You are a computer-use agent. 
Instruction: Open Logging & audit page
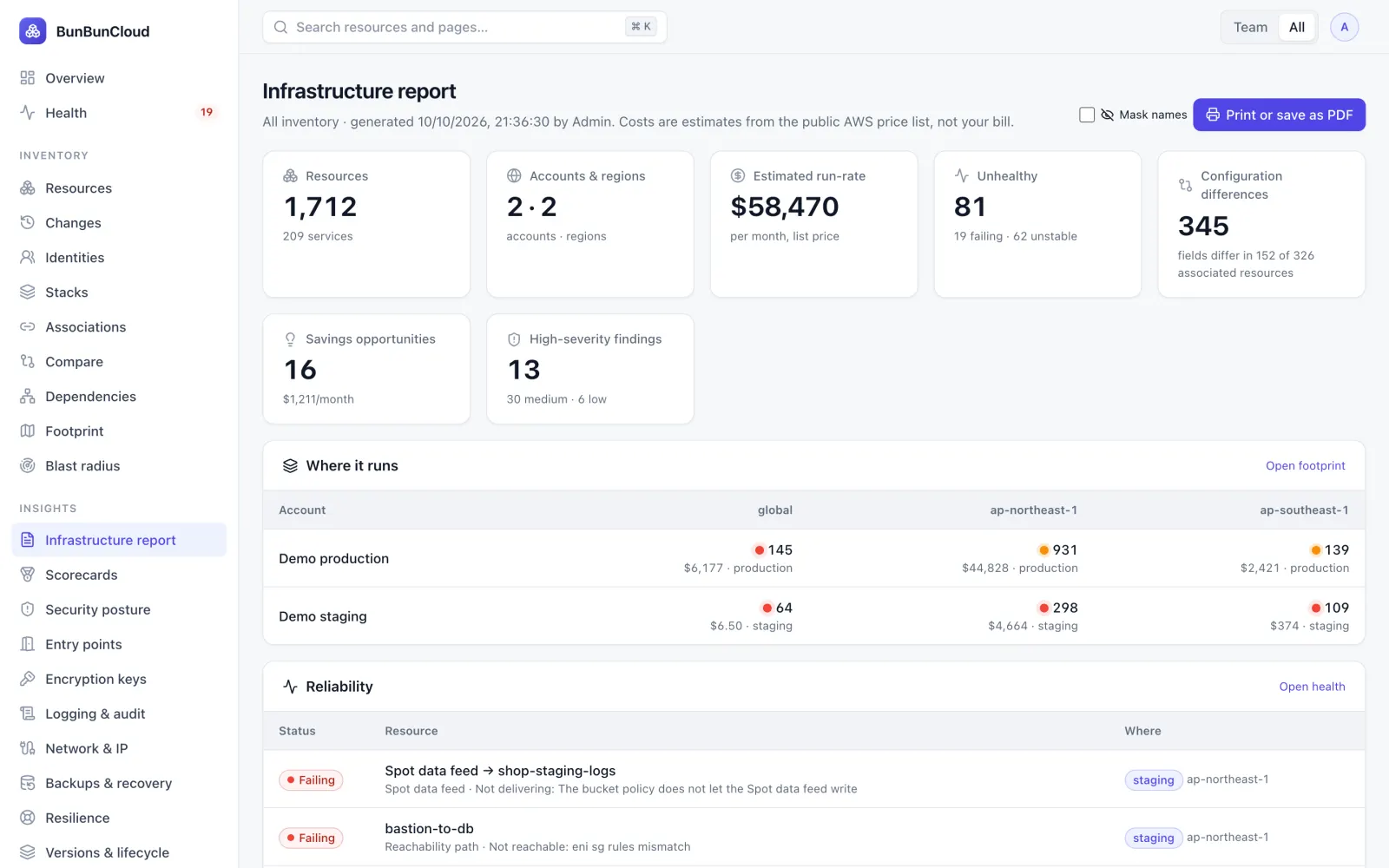click(119, 713)
